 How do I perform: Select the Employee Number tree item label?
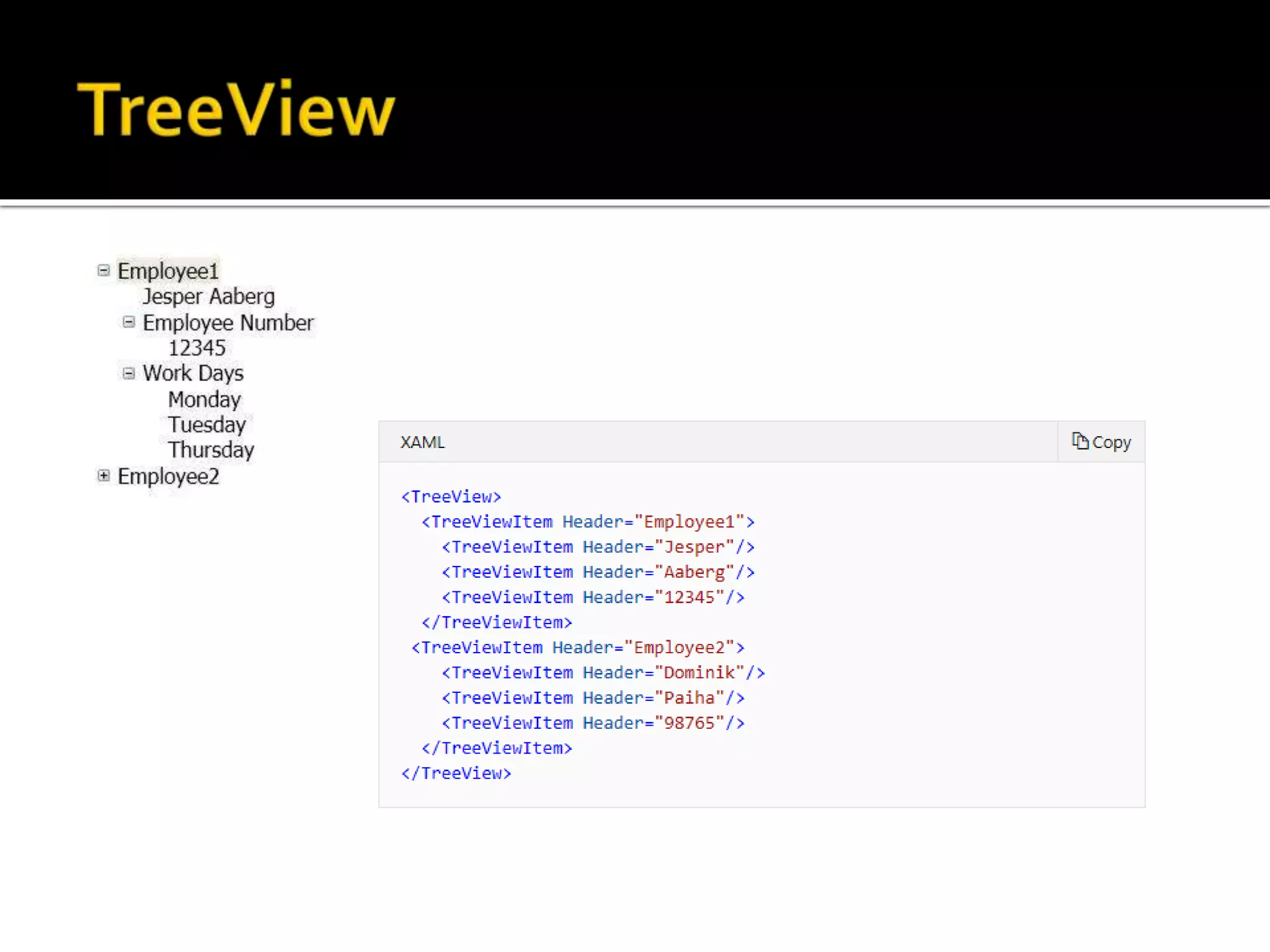coord(228,322)
